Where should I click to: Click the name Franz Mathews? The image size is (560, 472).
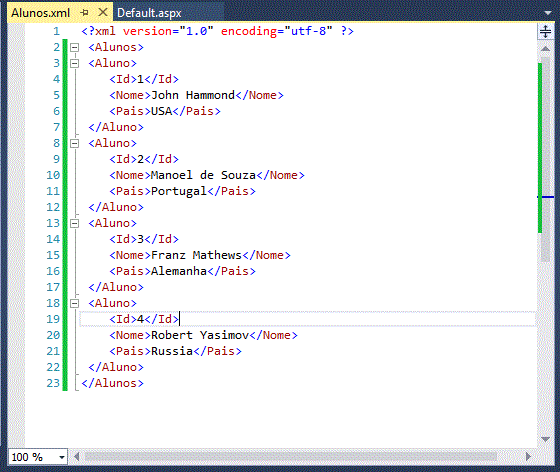click(x=196, y=255)
